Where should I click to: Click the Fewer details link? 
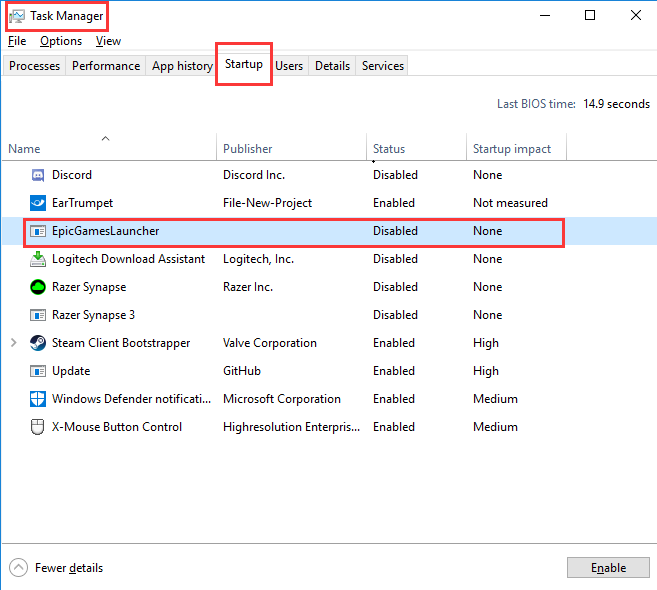point(69,568)
